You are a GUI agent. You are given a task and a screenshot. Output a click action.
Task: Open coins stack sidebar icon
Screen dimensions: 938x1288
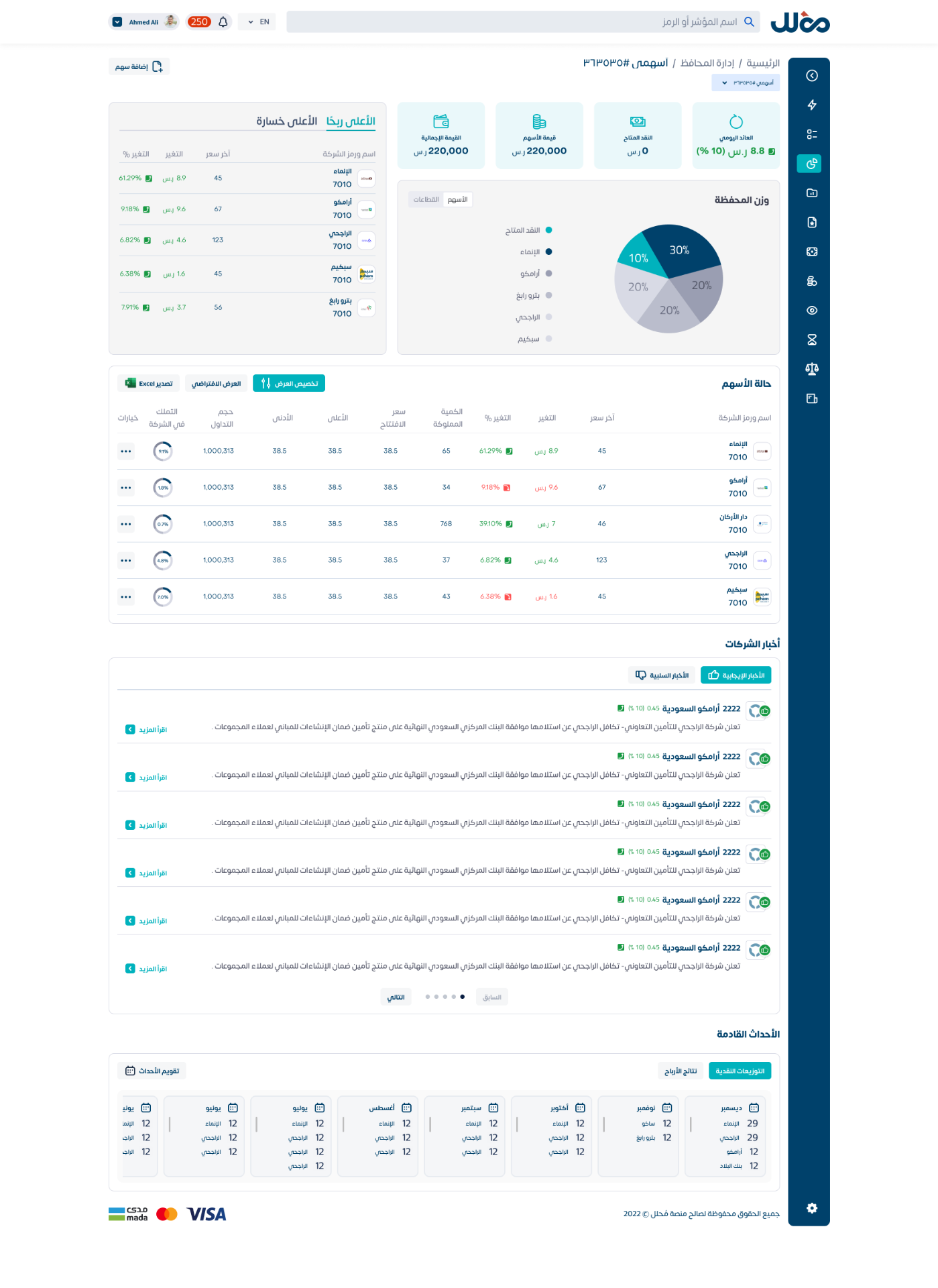point(811,281)
